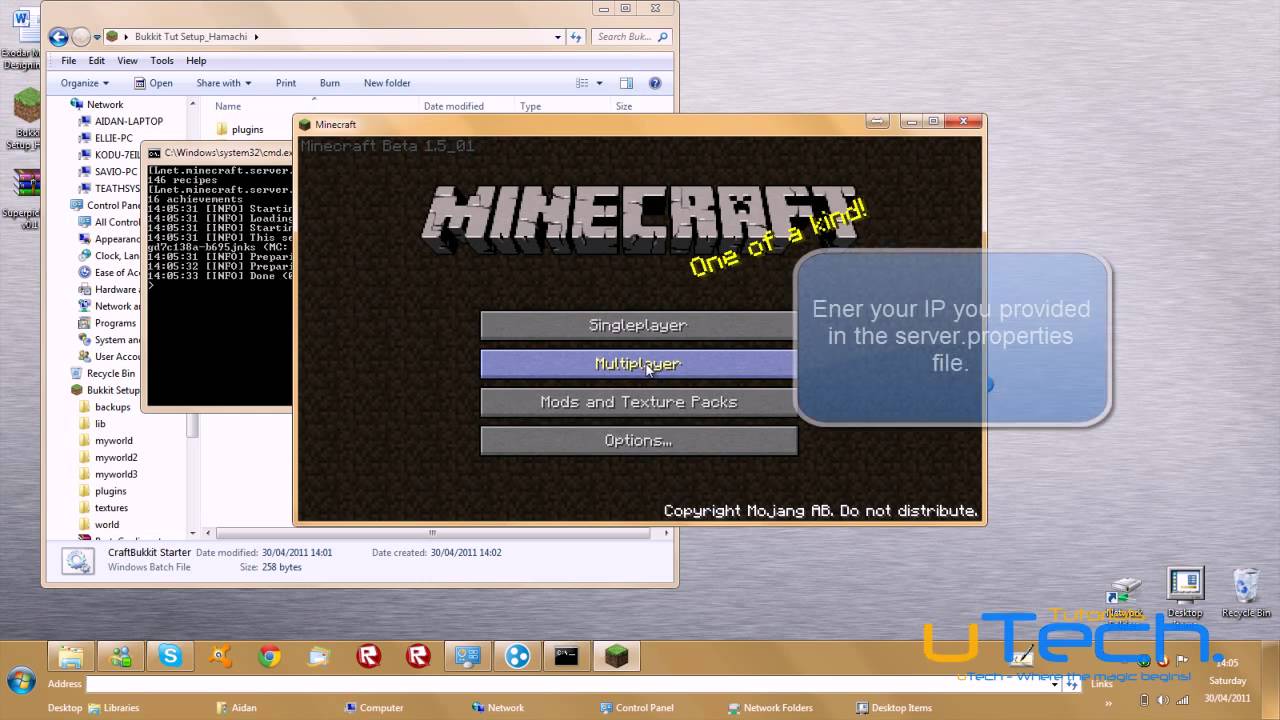Open the Tools menu in Explorer
Viewport: 1280px width, 720px height.
(x=161, y=61)
